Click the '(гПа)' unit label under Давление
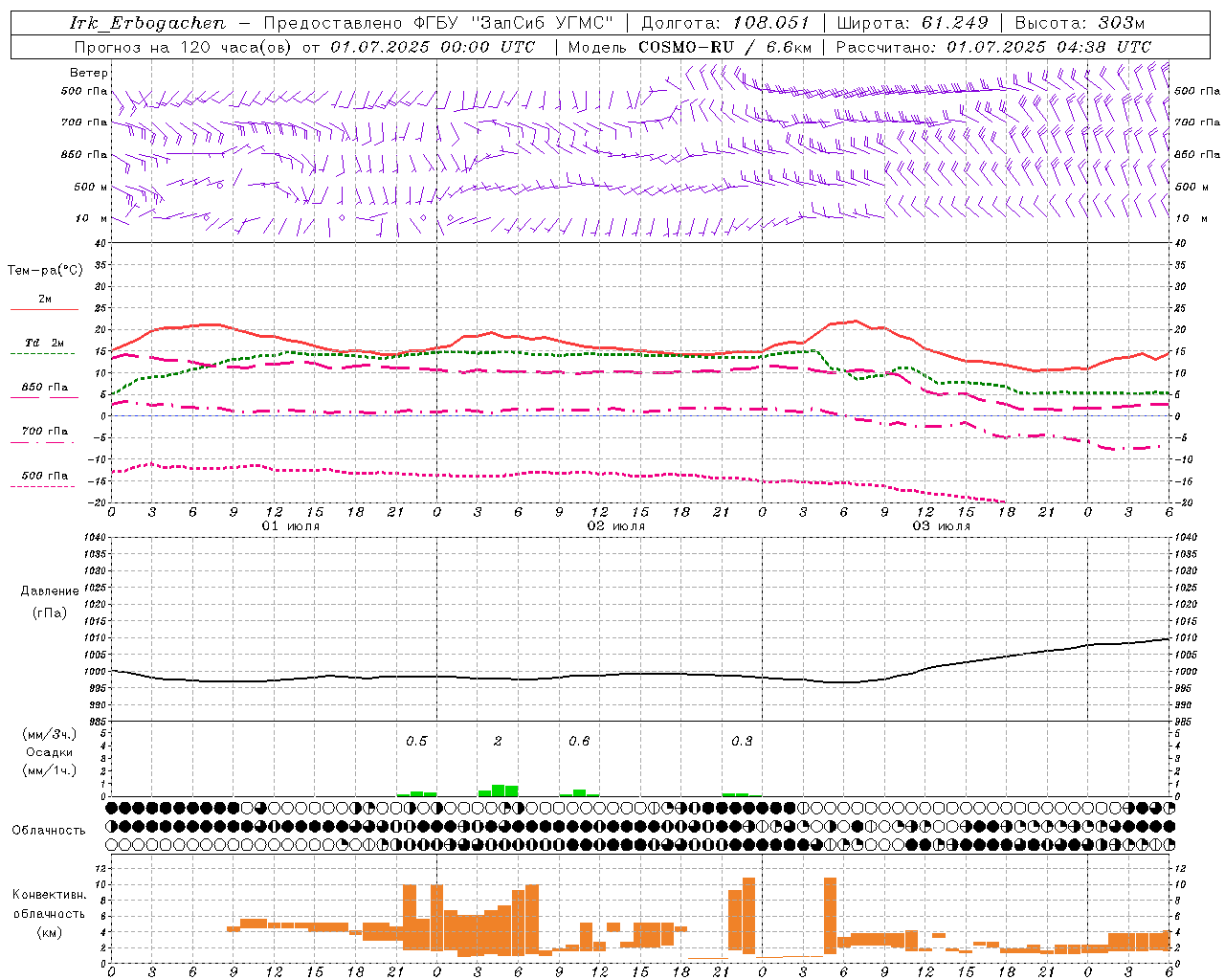 (x=50, y=613)
